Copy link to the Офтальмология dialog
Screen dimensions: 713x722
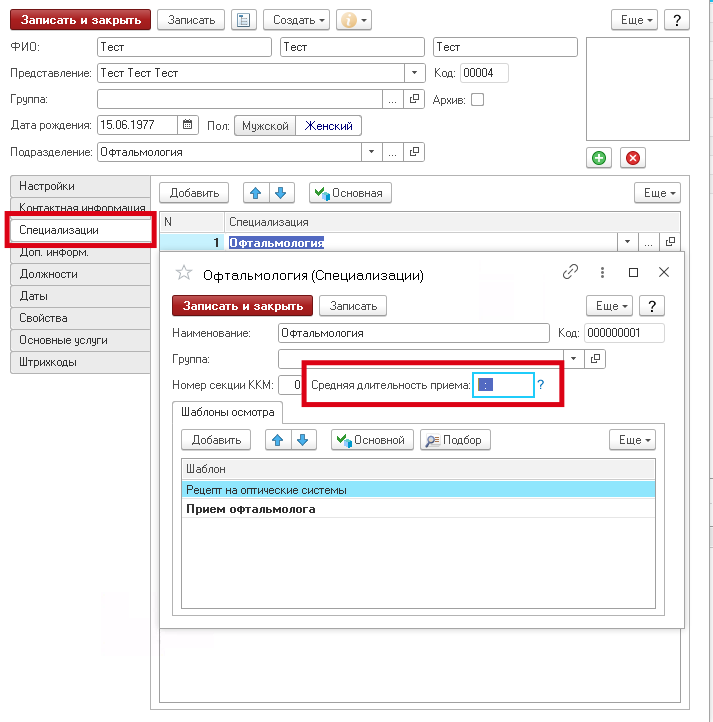(x=571, y=272)
